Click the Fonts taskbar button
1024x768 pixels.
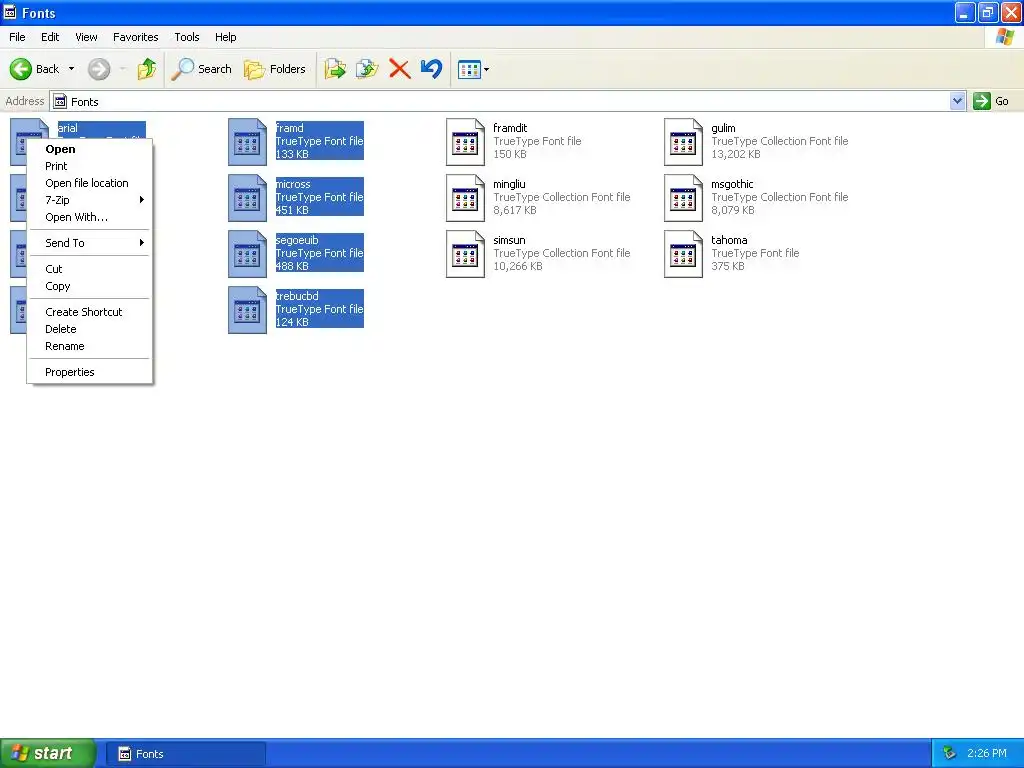tap(185, 754)
